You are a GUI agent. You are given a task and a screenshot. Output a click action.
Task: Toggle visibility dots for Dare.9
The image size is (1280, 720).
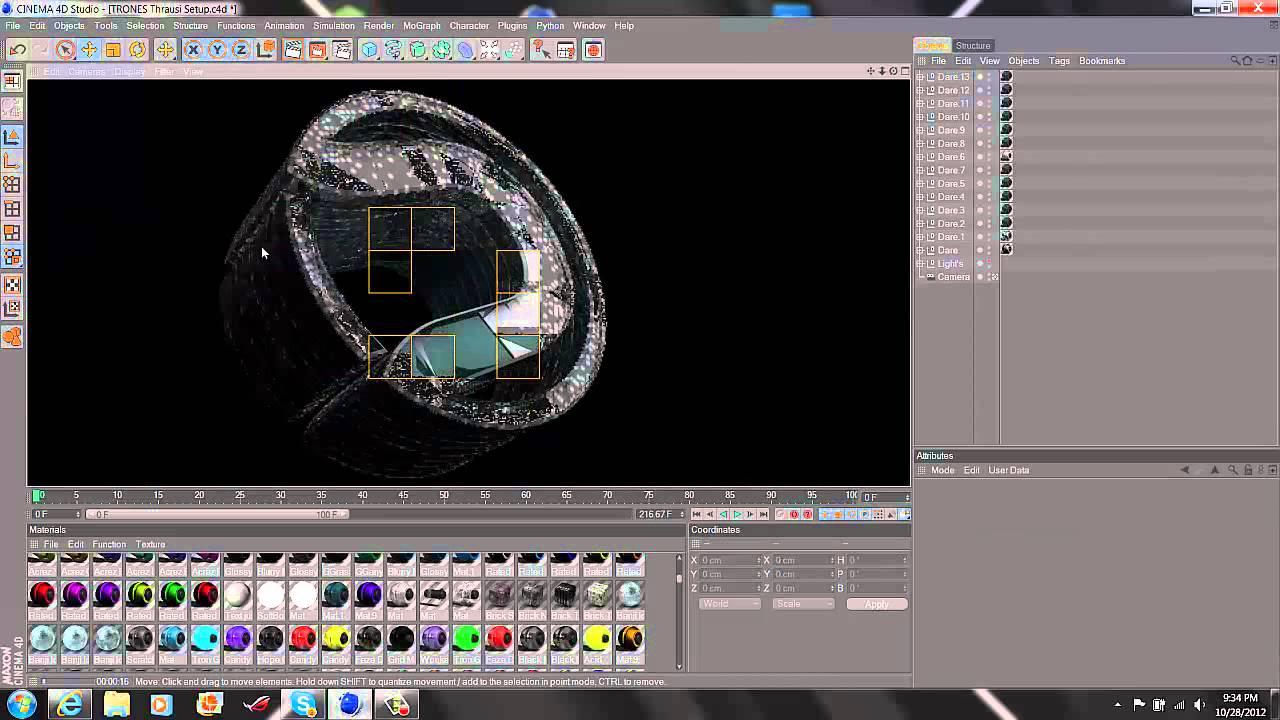(x=990, y=130)
